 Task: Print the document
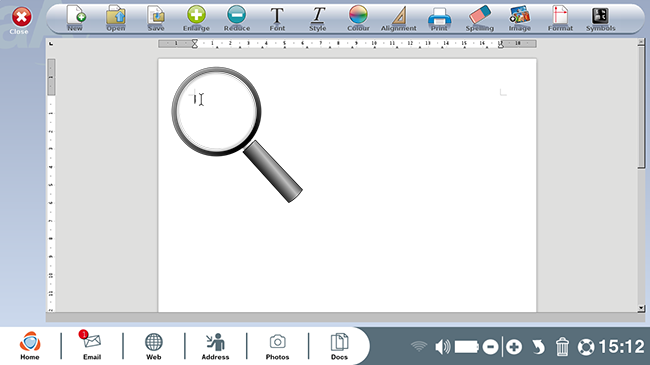pos(439,18)
